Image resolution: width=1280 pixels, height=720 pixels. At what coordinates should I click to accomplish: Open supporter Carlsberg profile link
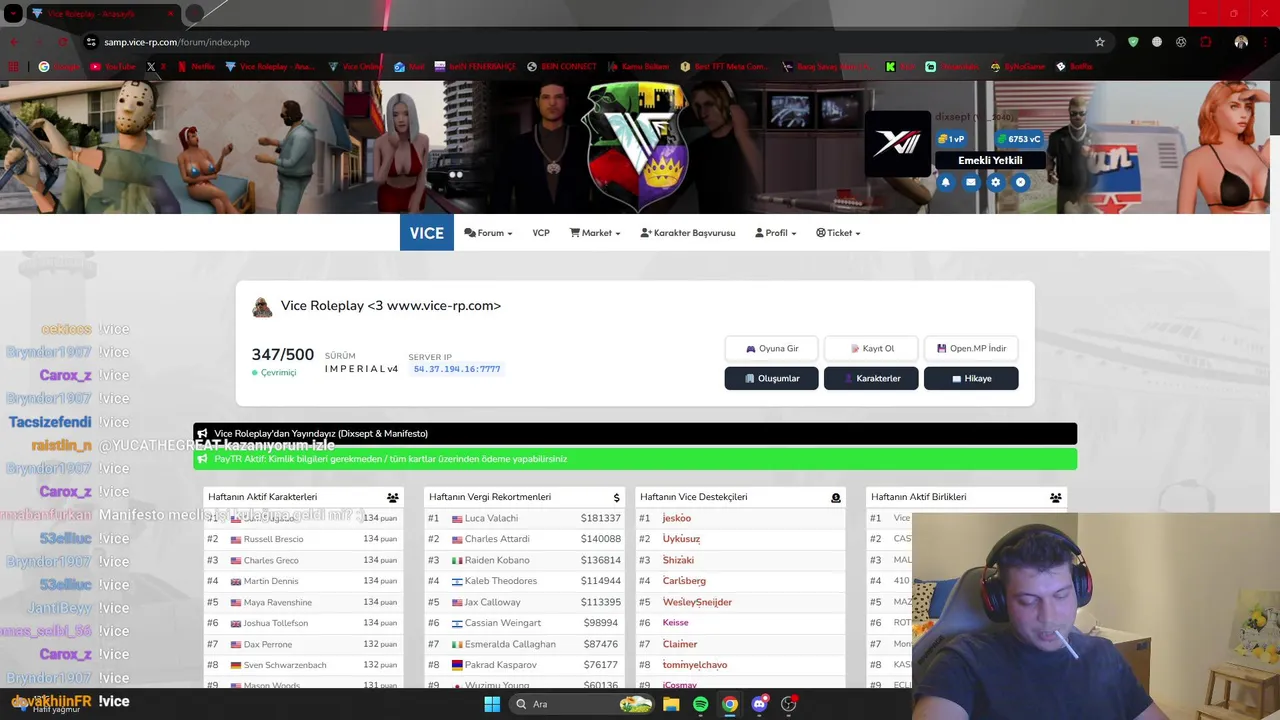click(x=684, y=581)
